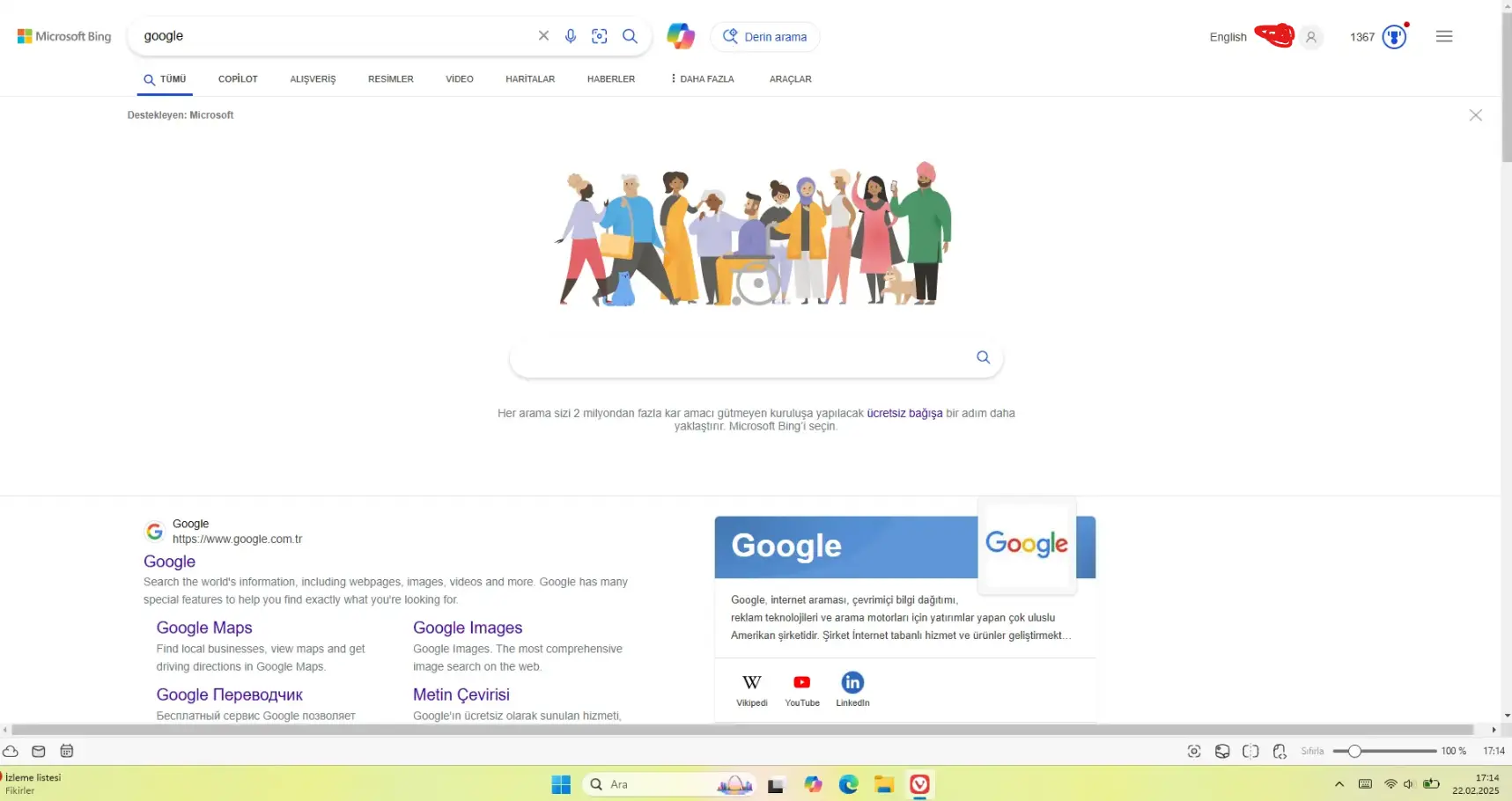Open the Windows Start menu

click(561, 784)
